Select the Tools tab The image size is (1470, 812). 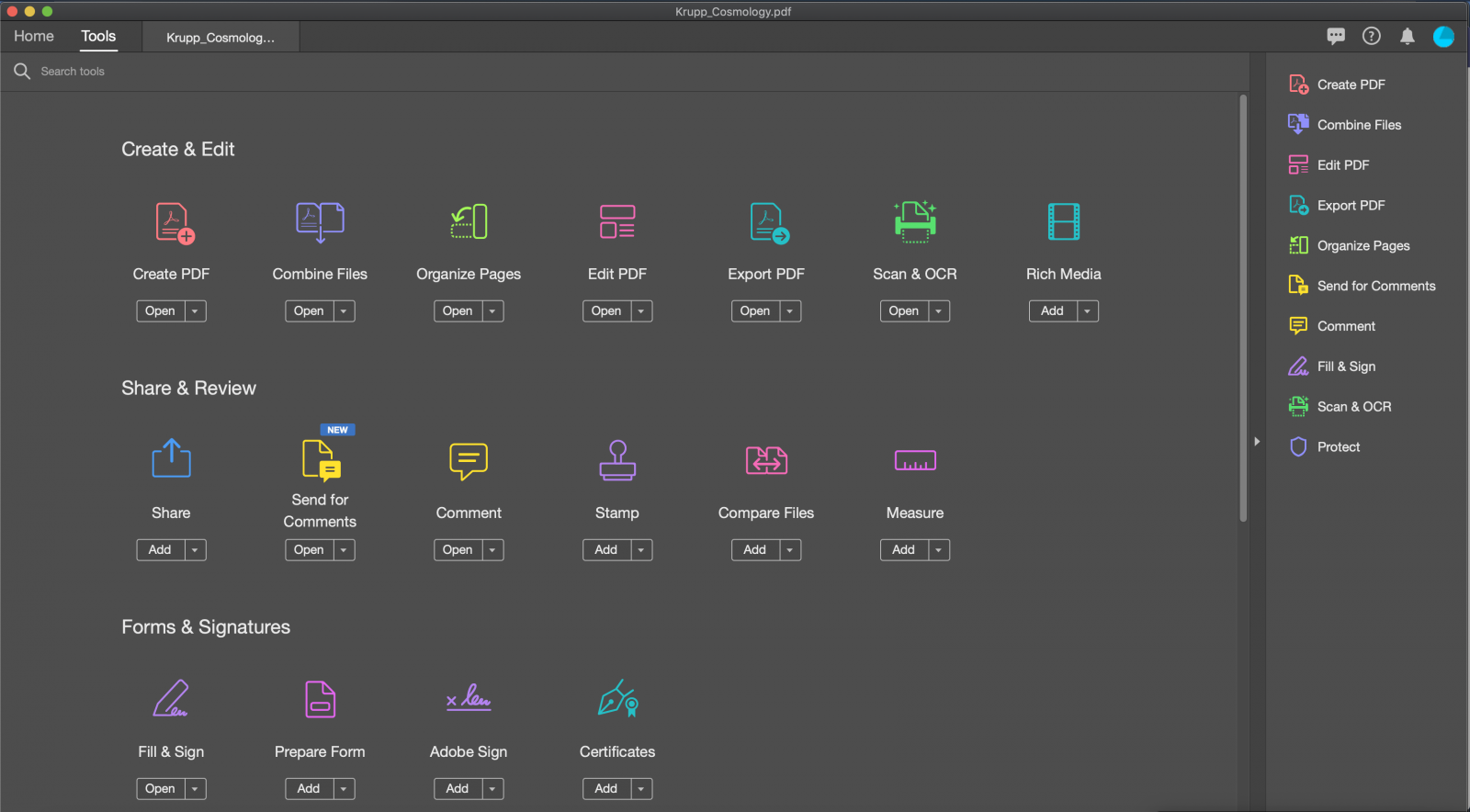click(98, 36)
